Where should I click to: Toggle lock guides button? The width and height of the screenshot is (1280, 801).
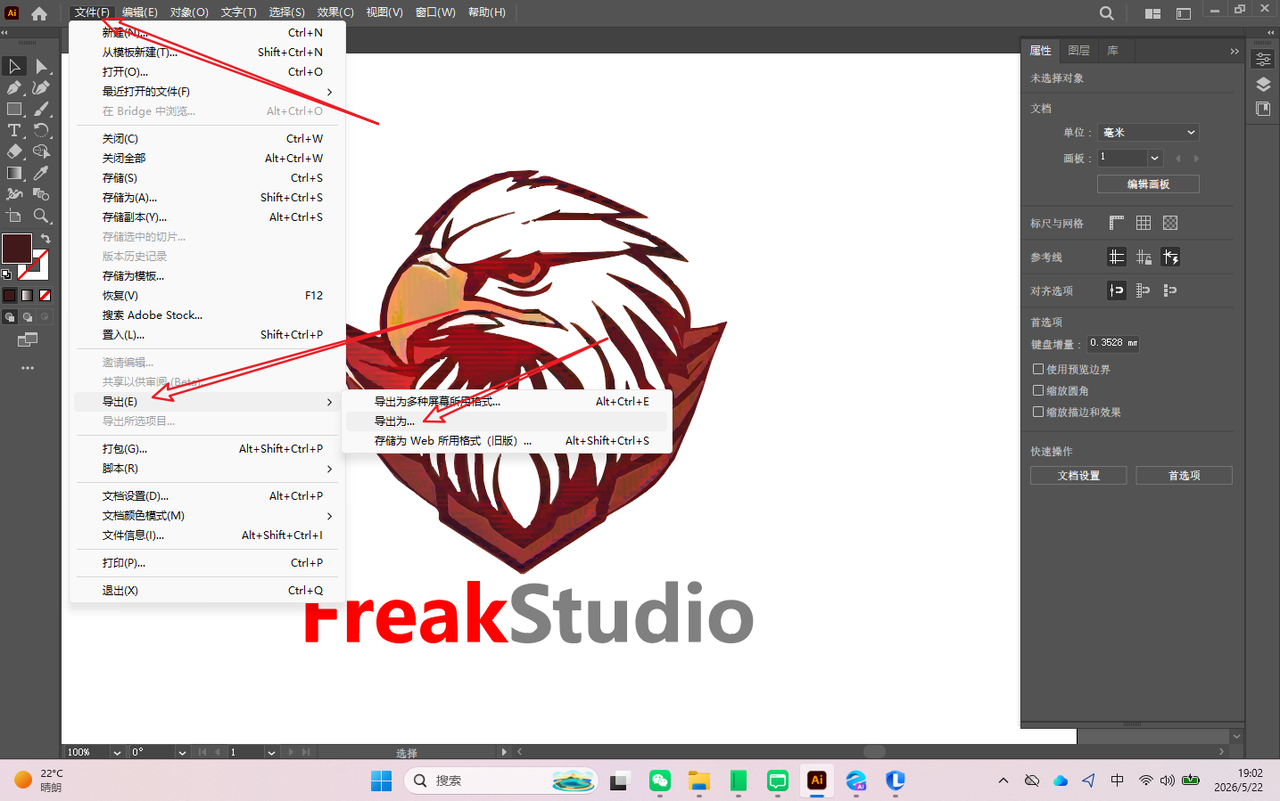[x=1143, y=257]
